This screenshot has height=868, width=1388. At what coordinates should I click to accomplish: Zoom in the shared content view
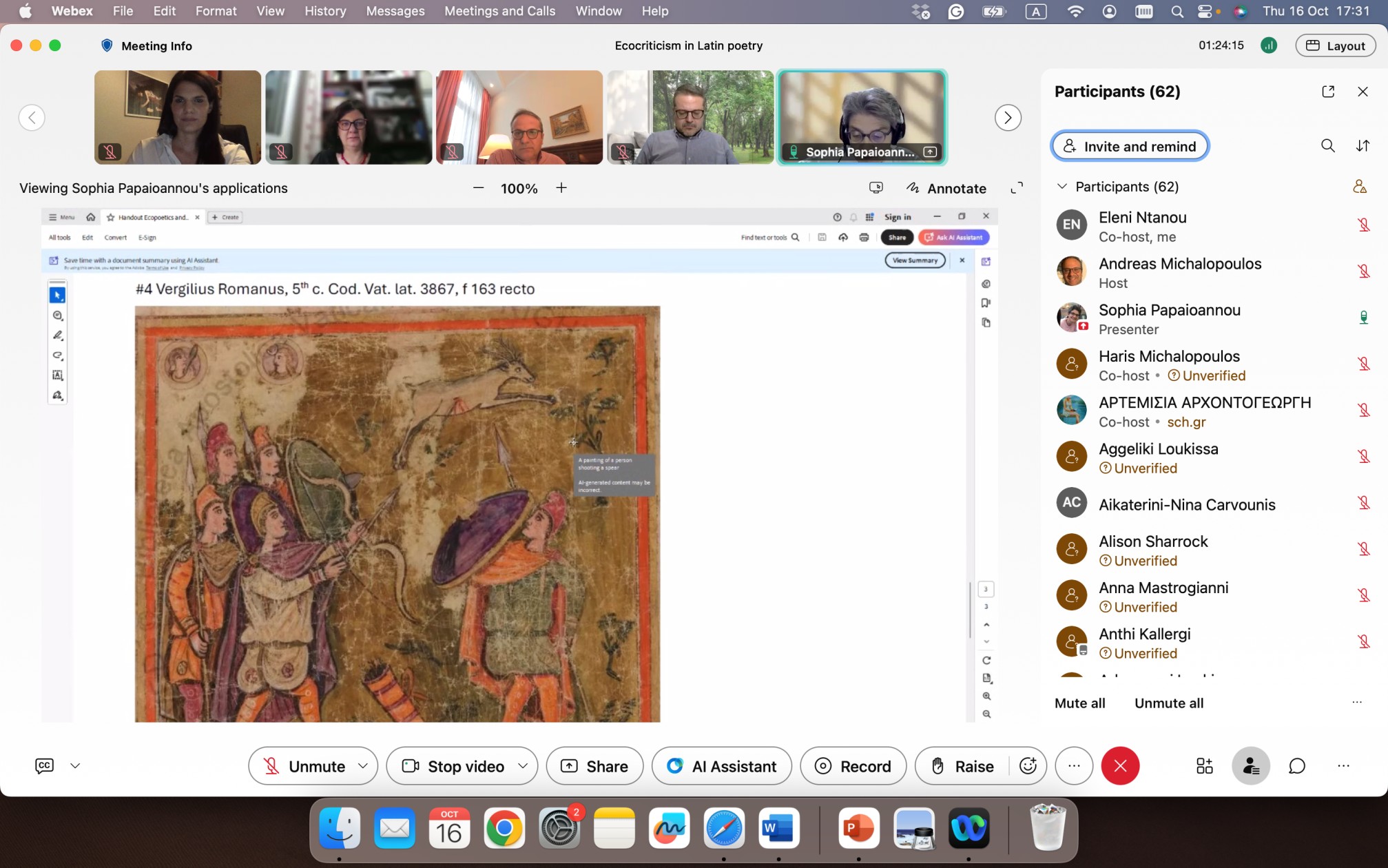coord(561,188)
